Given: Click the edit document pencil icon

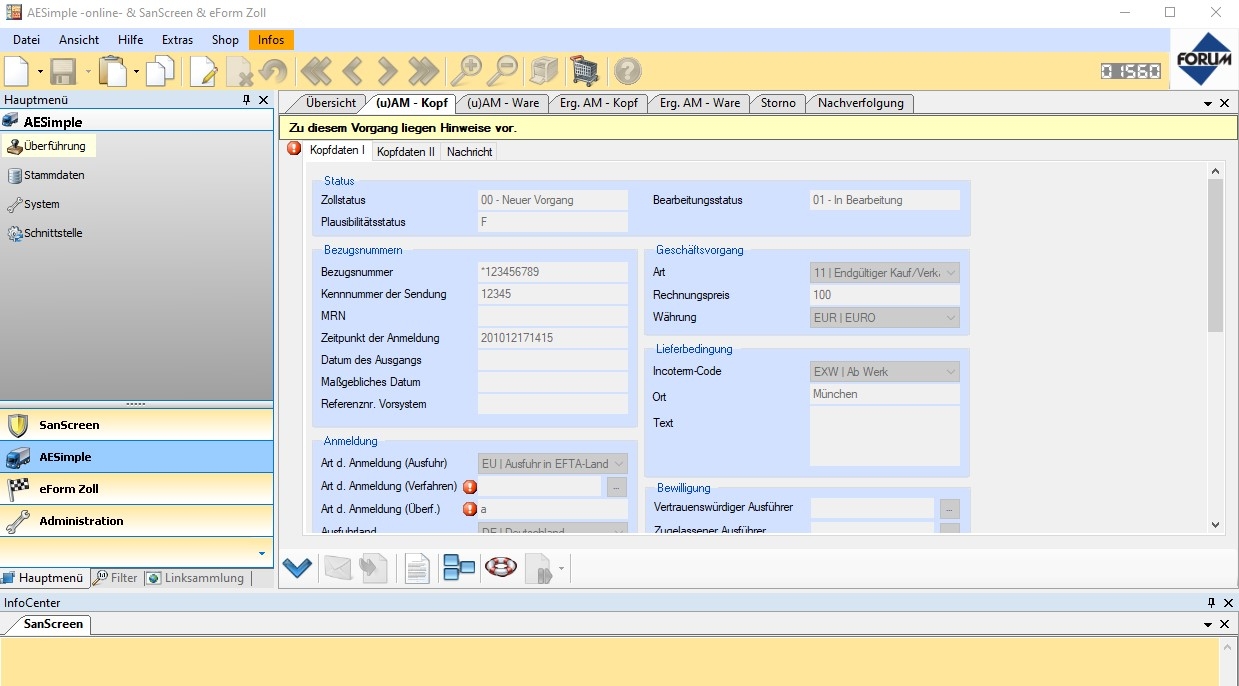Looking at the screenshot, I should (204, 71).
